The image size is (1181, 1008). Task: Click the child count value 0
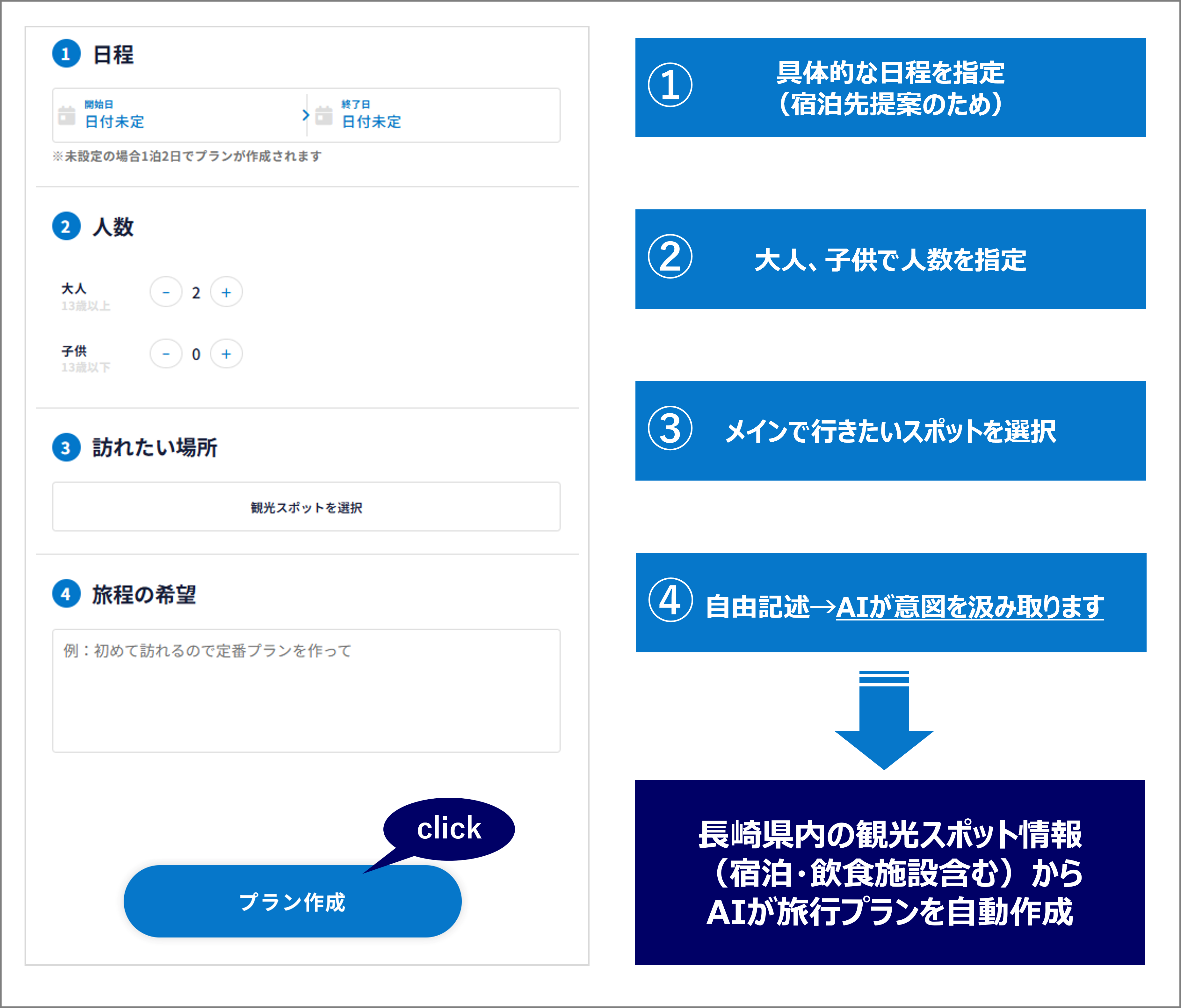196,355
